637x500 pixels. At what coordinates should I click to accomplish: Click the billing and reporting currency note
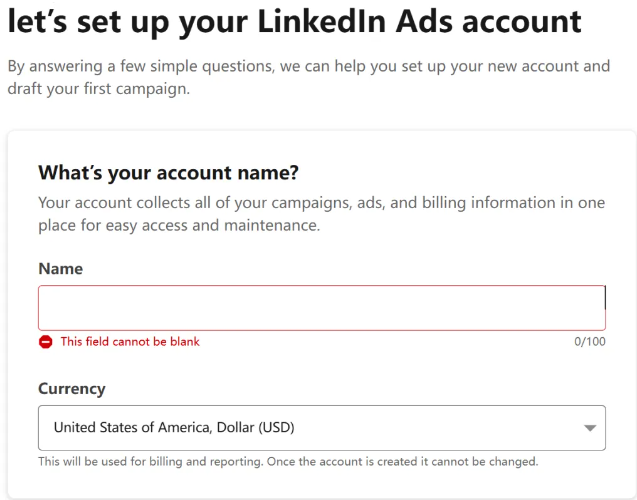(x=288, y=461)
